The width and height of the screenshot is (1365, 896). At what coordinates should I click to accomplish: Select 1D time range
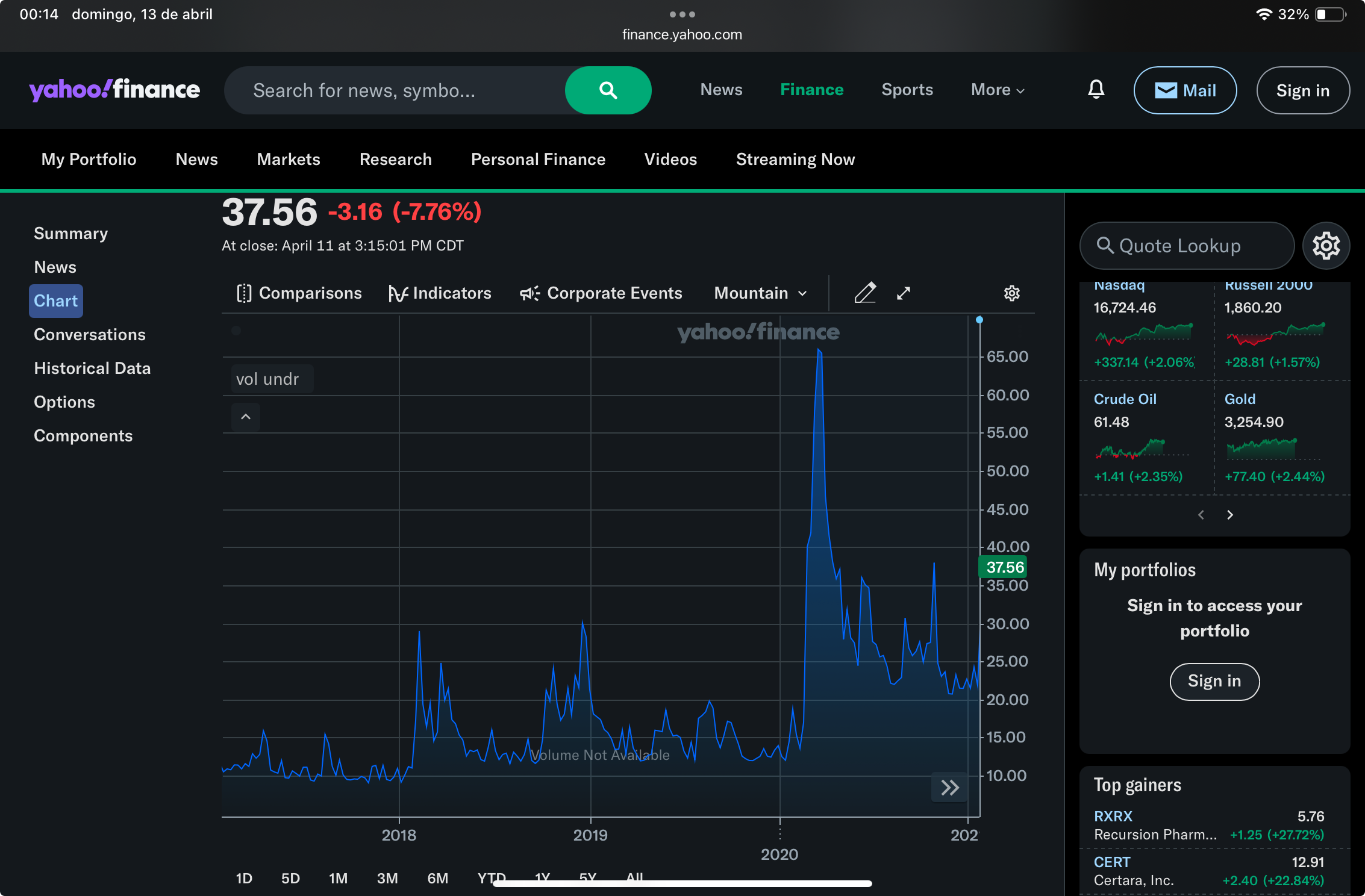click(244, 878)
